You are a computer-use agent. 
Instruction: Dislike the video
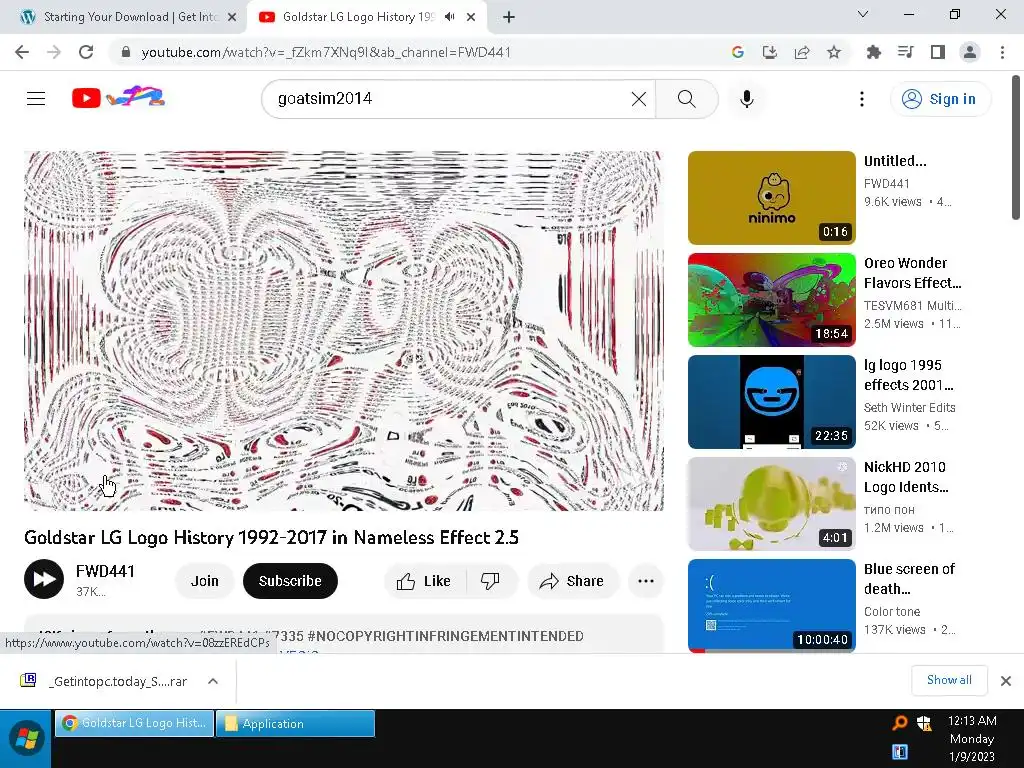(490, 581)
